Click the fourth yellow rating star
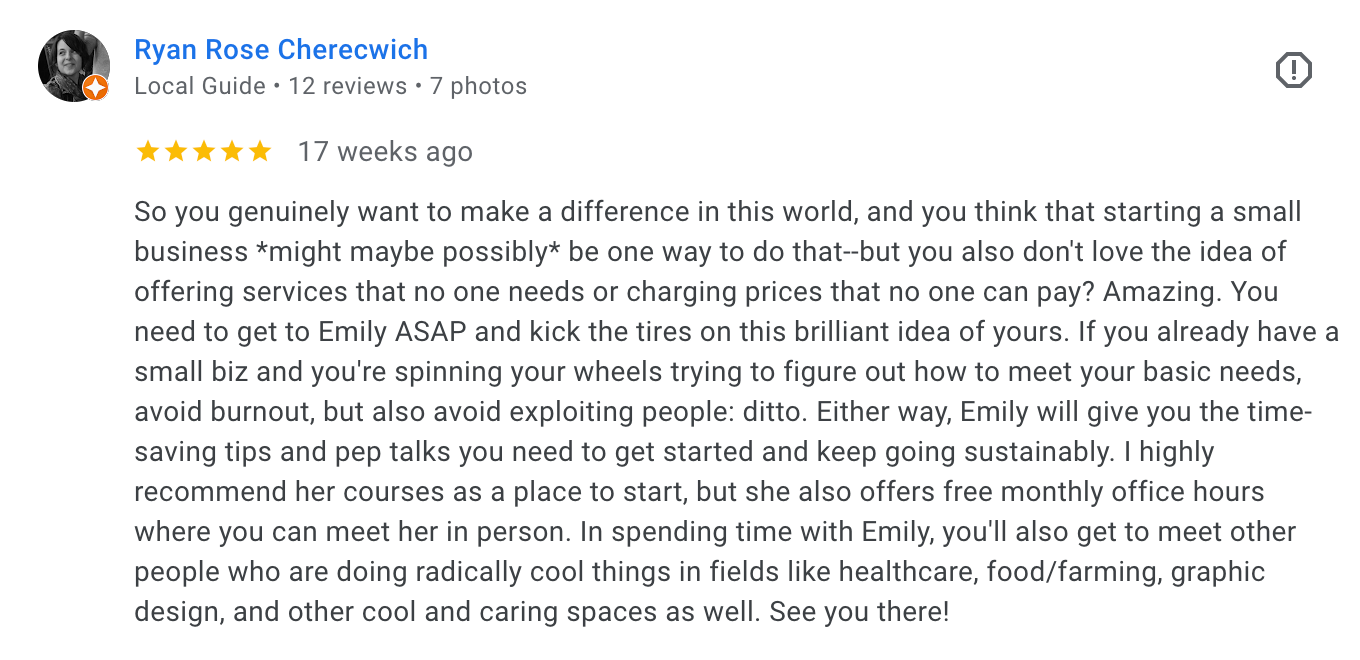Viewport: 1360px width, 660px height. pyautogui.click(x=232, y=152)
